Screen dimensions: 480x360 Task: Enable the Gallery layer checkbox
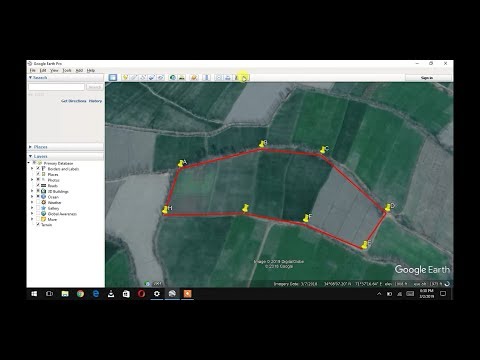coord(38,208)
